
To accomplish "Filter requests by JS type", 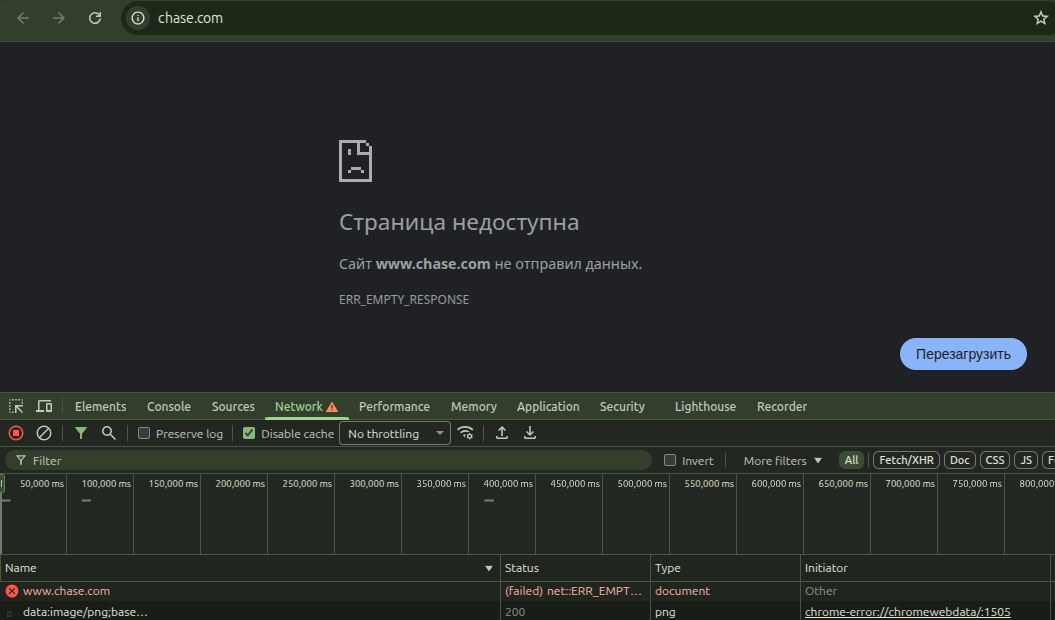I will tap(1026, 460).
